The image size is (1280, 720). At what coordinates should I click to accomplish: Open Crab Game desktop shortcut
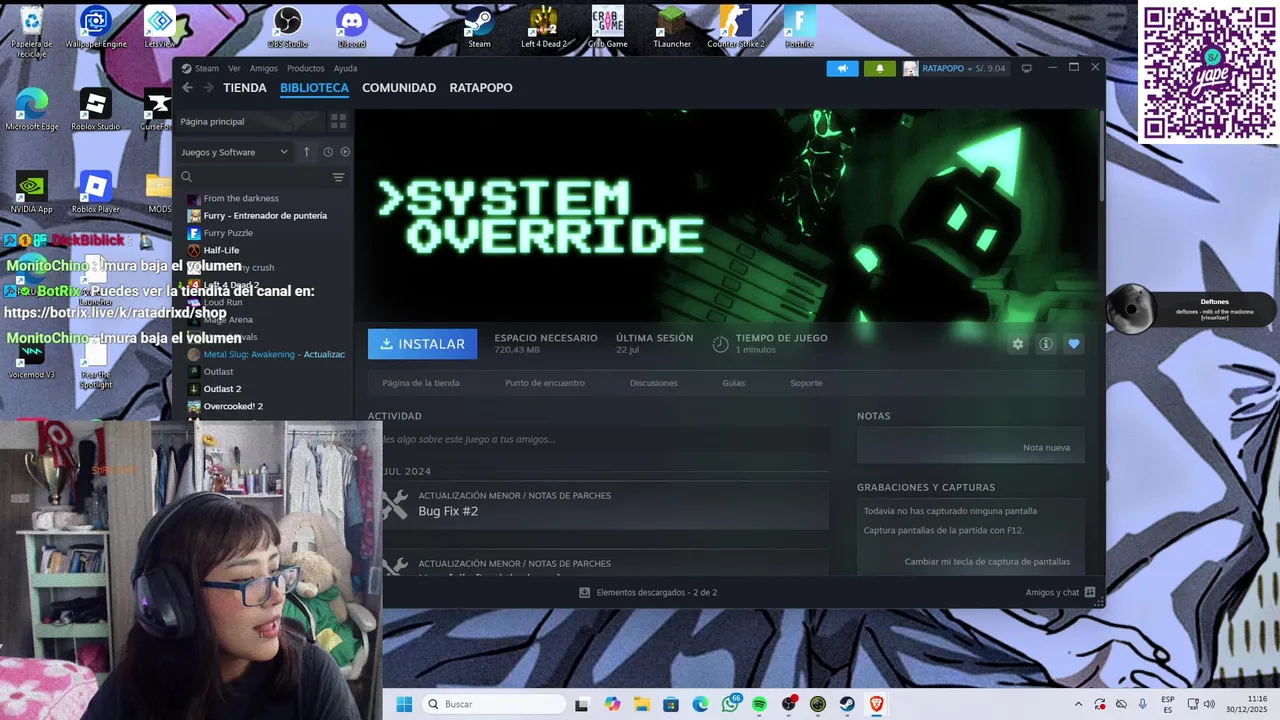[607, 28]
